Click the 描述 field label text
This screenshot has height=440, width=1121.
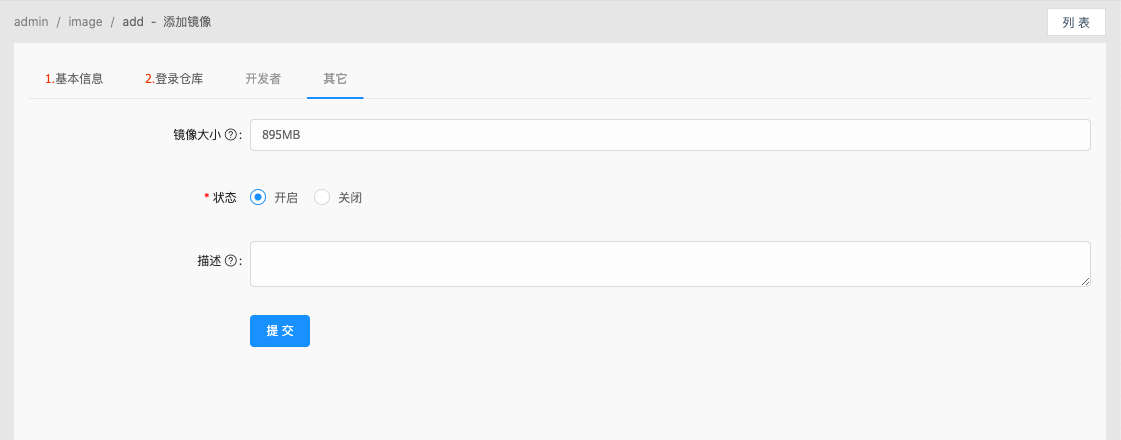pos(209,261)
